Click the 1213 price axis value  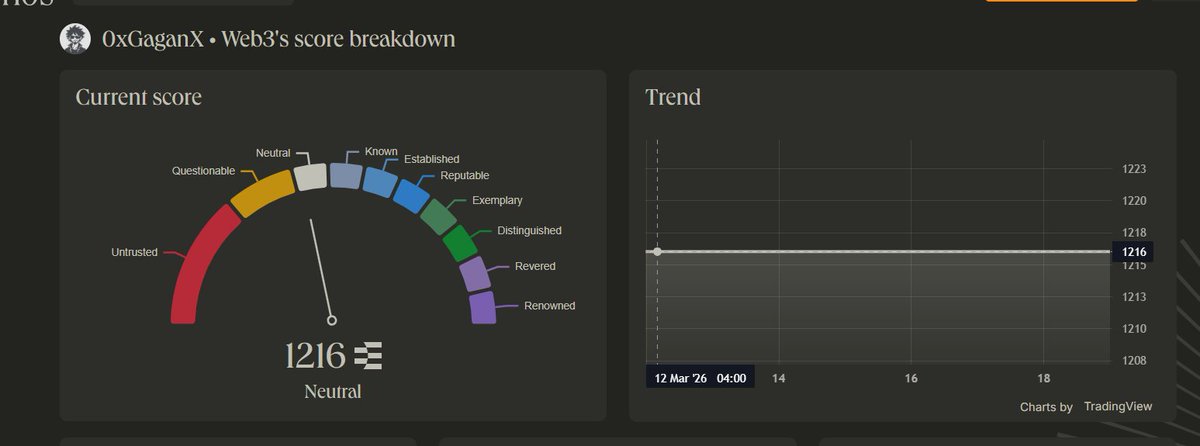tap(1133, 297)
